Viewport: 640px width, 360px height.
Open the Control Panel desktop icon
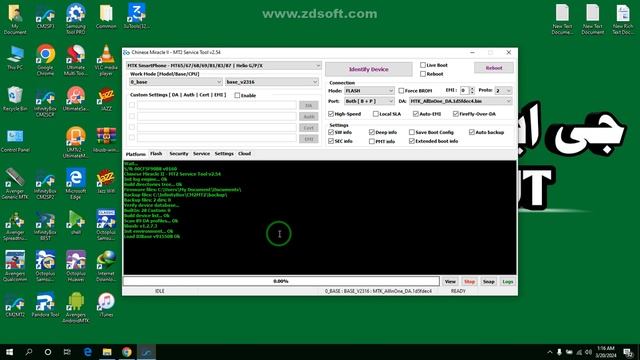[15, 141]
